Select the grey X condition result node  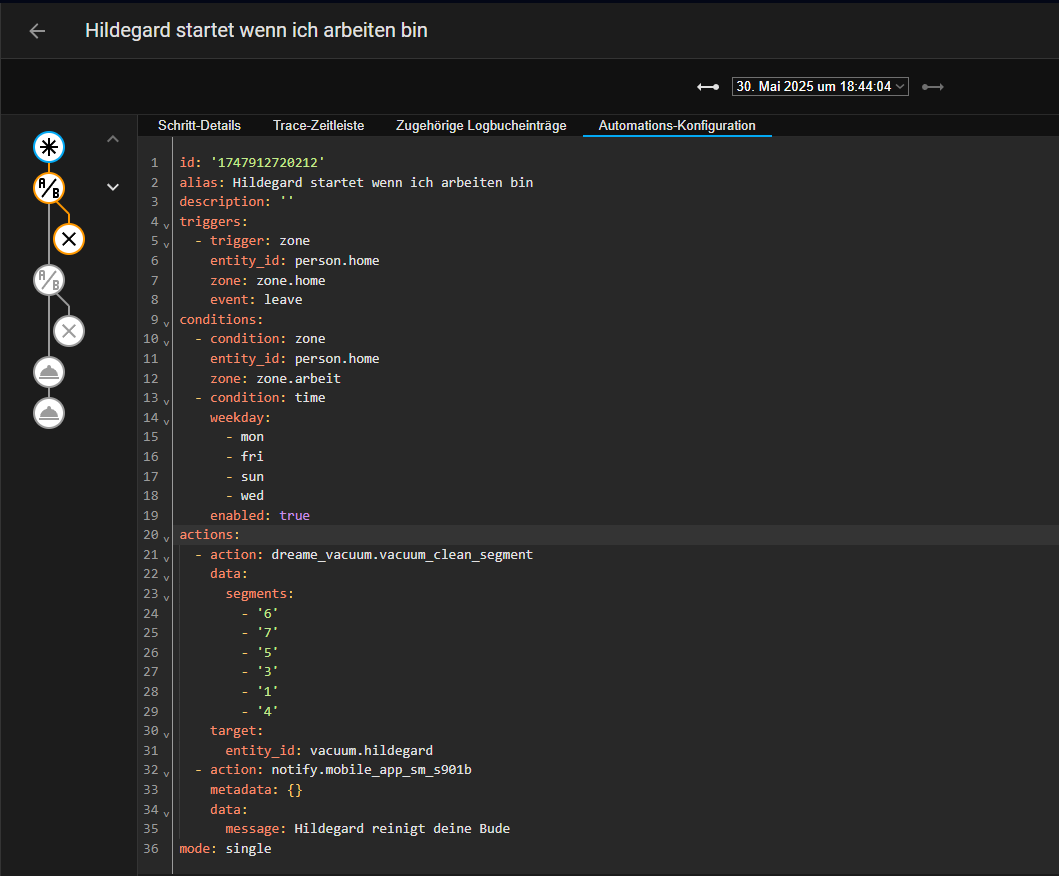click(69, 331)
